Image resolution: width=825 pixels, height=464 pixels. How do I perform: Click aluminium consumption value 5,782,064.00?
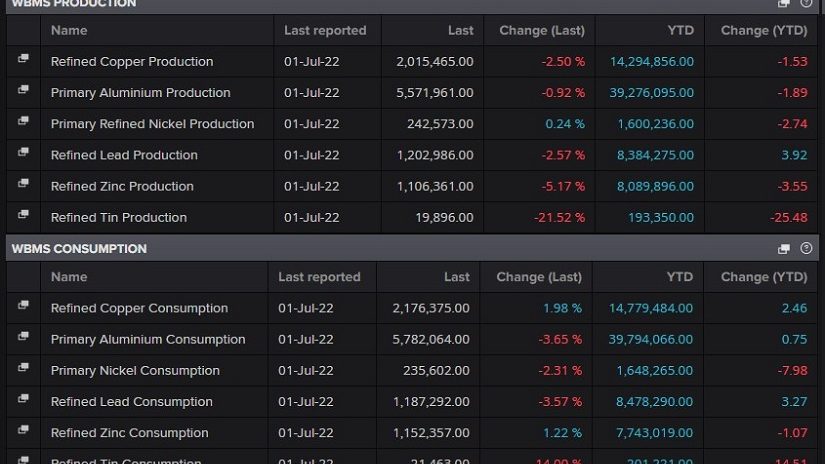[430, 339]
